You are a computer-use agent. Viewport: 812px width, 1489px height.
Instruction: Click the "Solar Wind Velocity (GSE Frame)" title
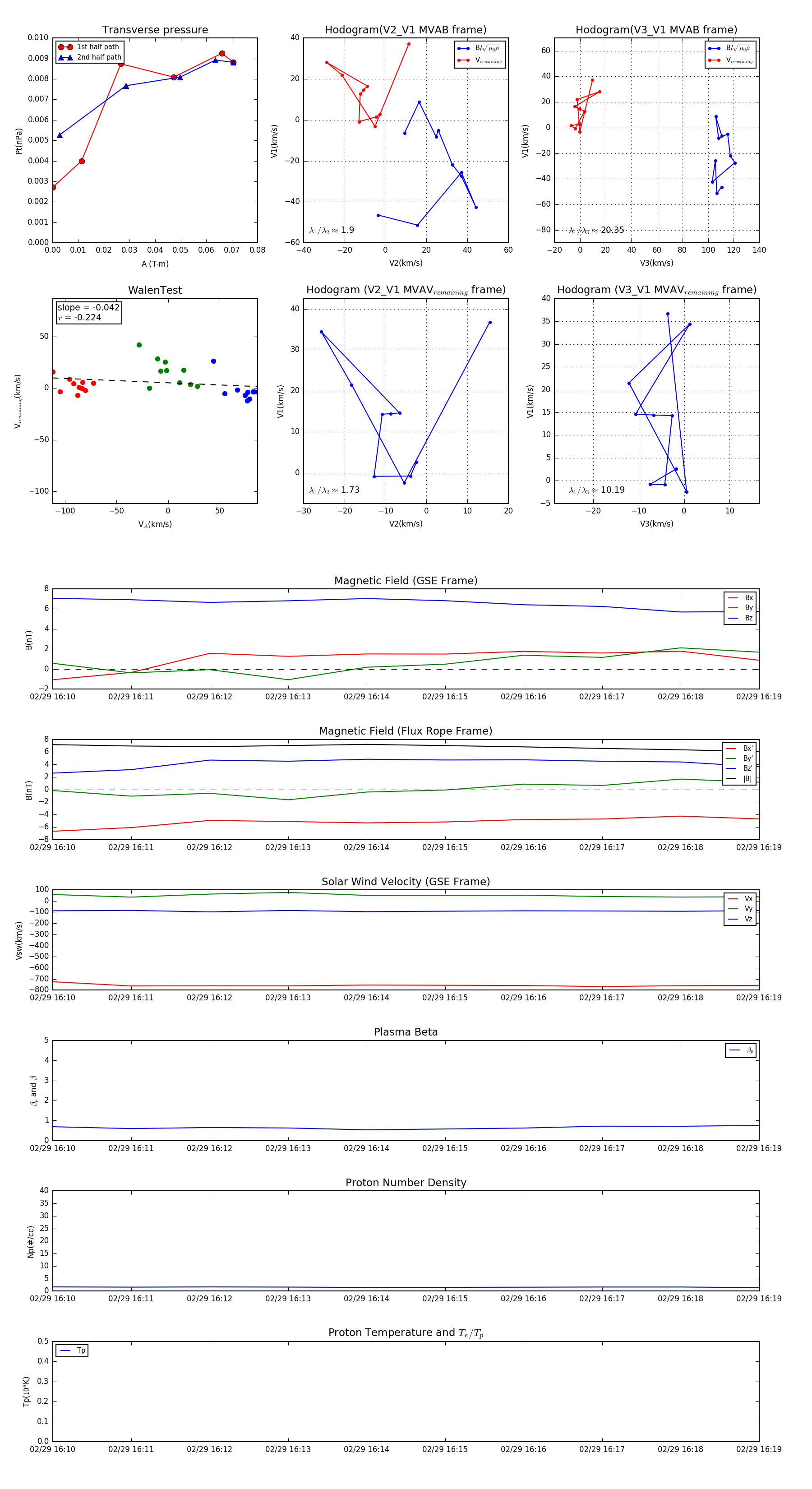tap(406, 882)
